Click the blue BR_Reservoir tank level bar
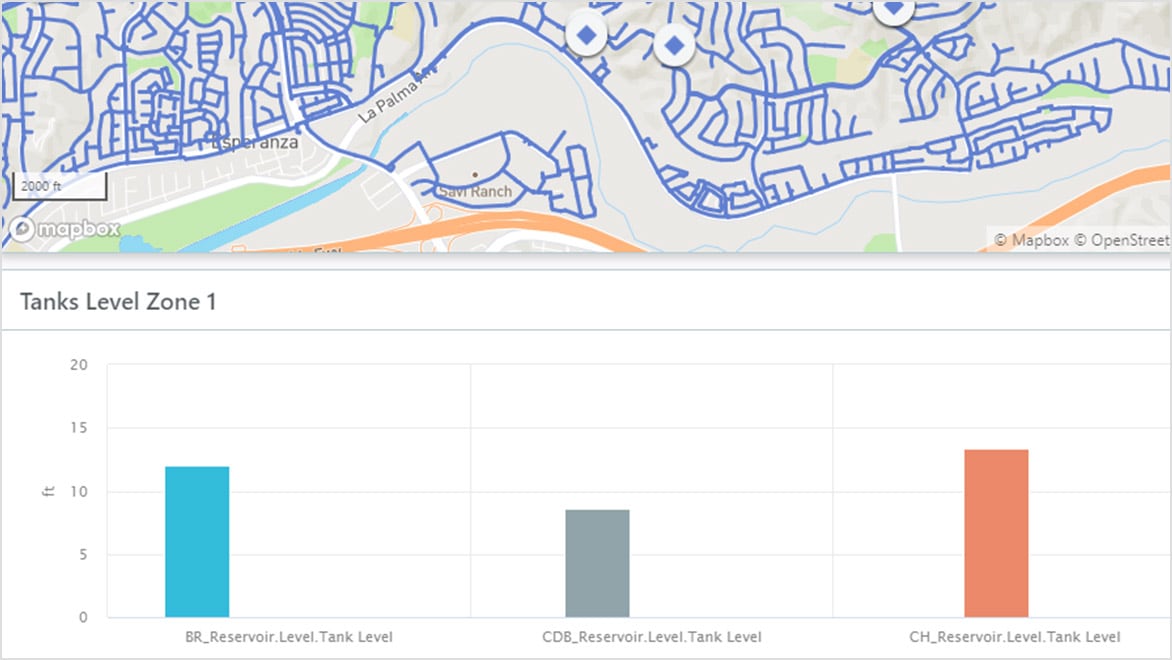 (197, 540)
